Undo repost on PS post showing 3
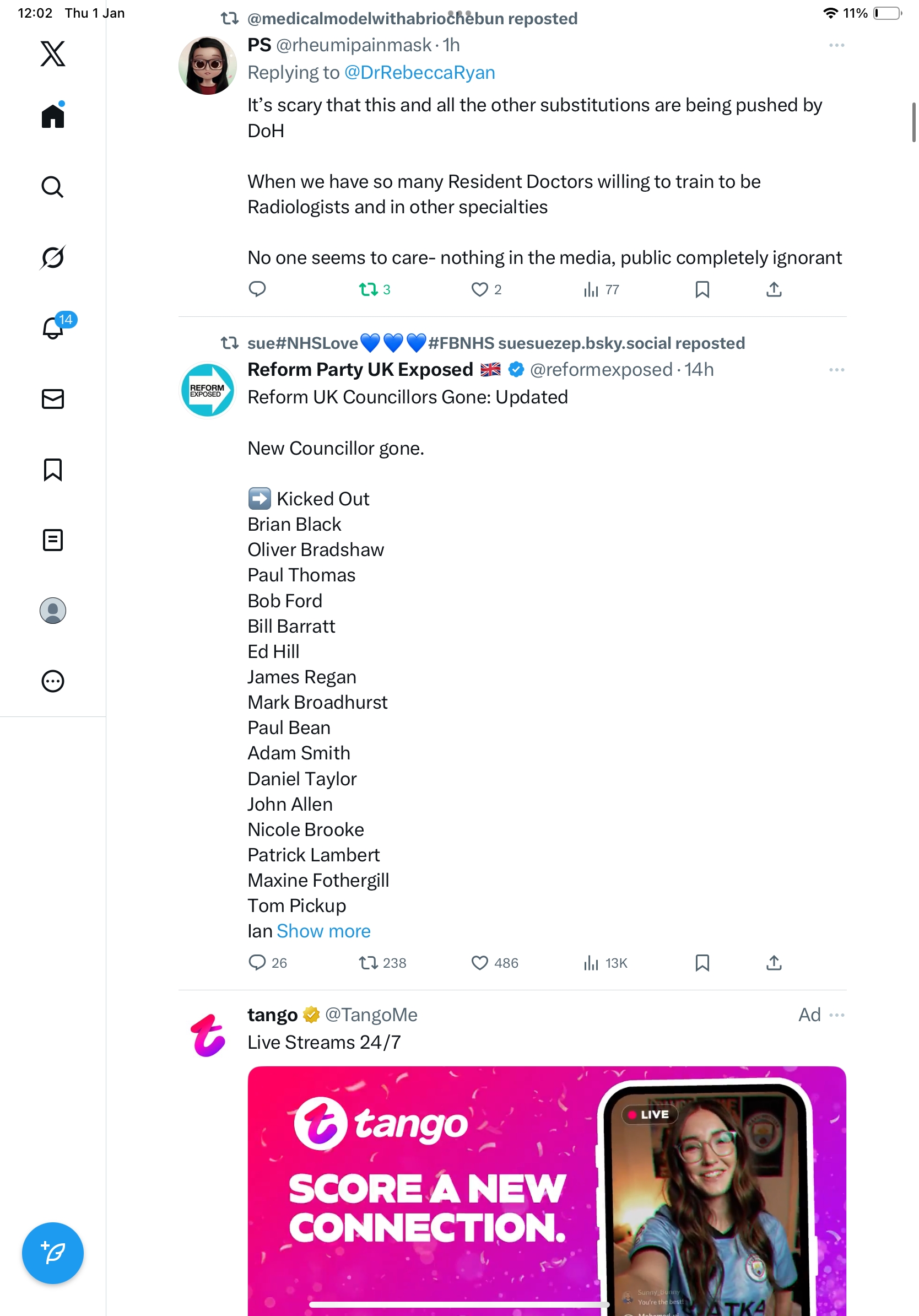Image resolution: width=919 pixels, height=1316 pixels. click(x=368, y=289)
